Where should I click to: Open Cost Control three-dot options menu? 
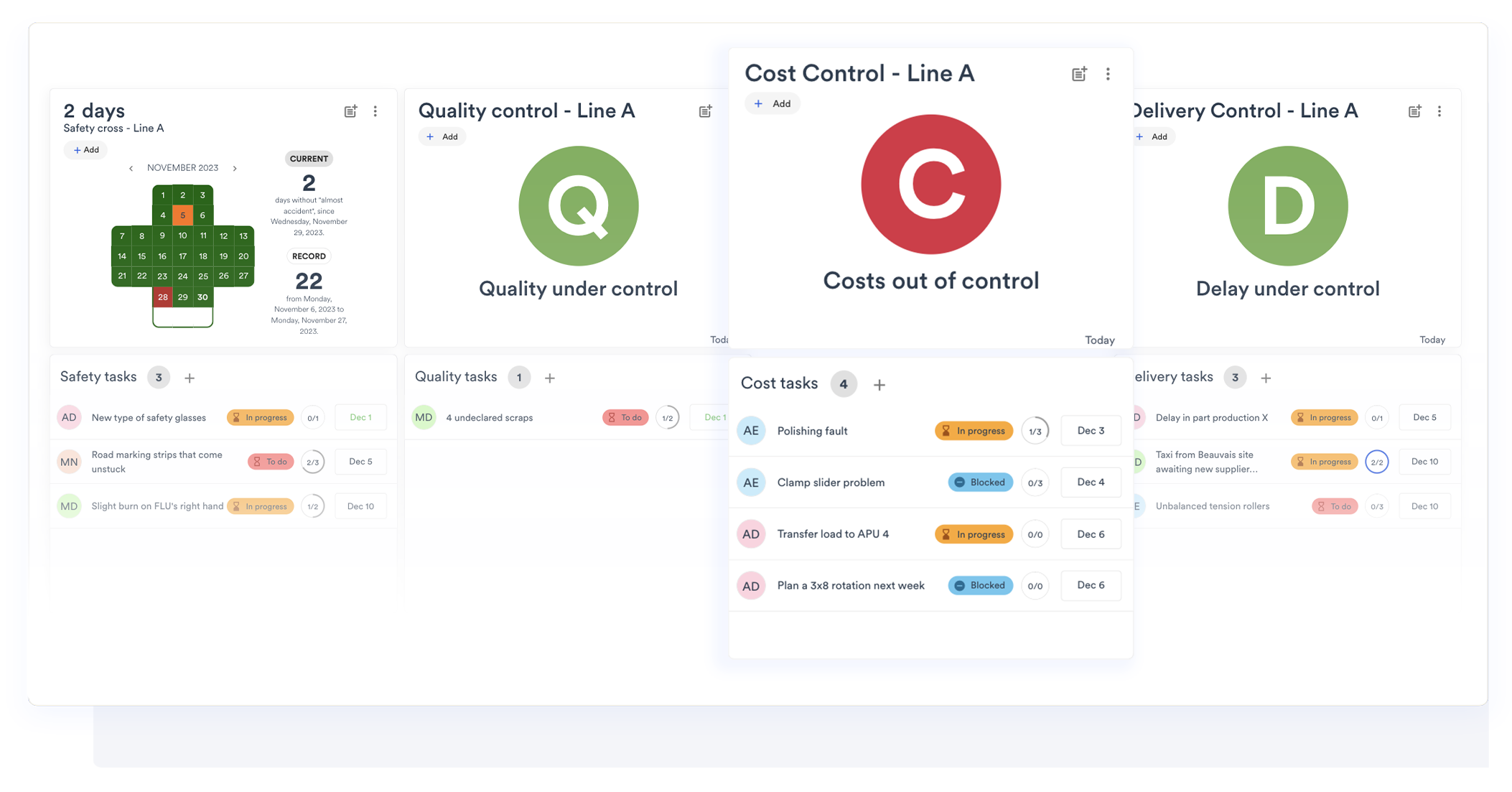tap(1108, 74)
